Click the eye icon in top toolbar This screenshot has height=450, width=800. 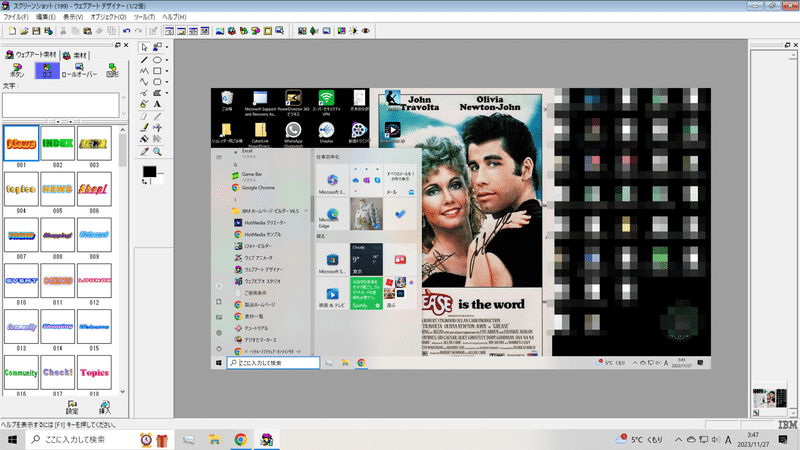coord(366,31)
